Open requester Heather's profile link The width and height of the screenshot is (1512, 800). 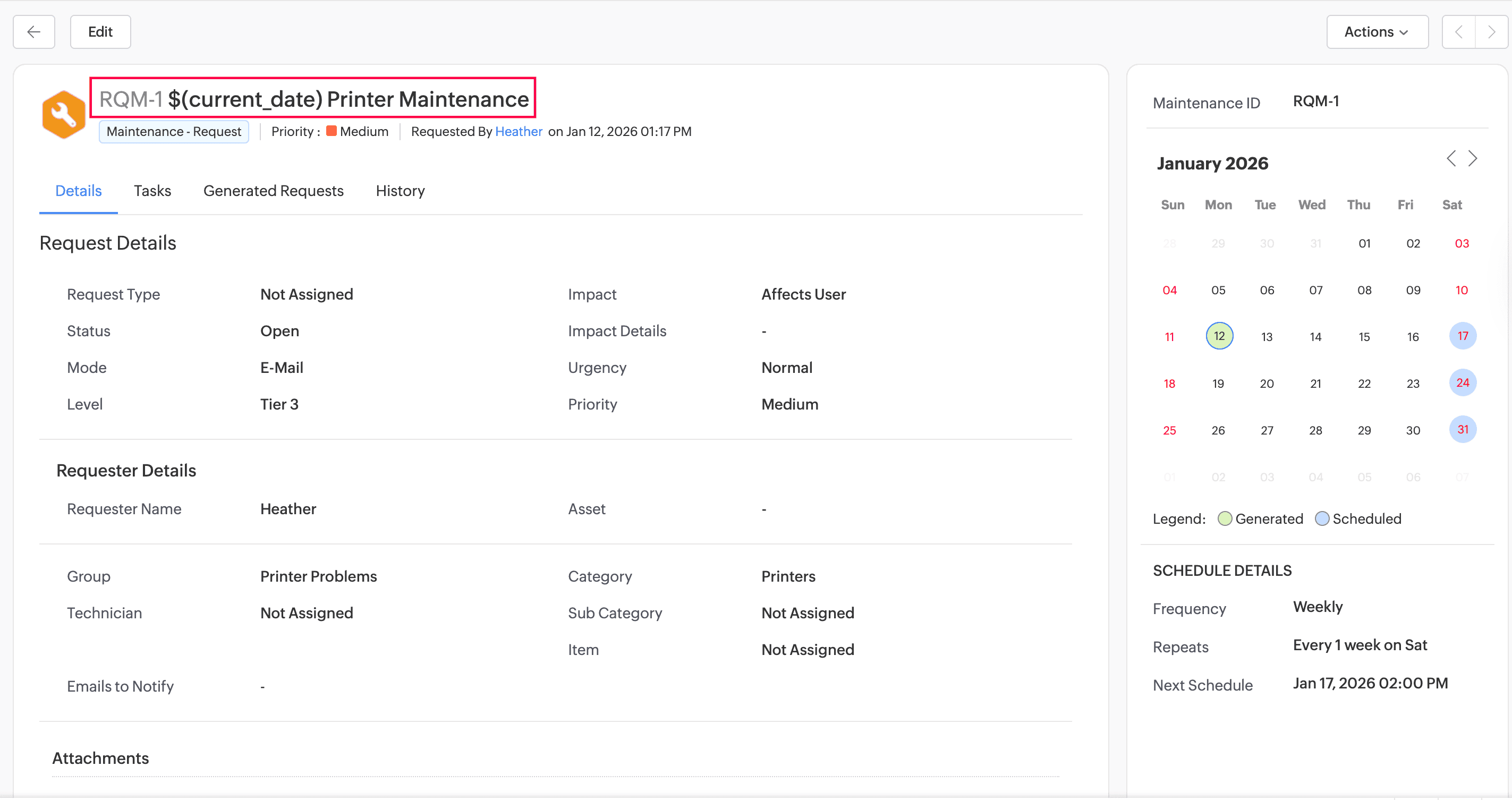point(519,132)
